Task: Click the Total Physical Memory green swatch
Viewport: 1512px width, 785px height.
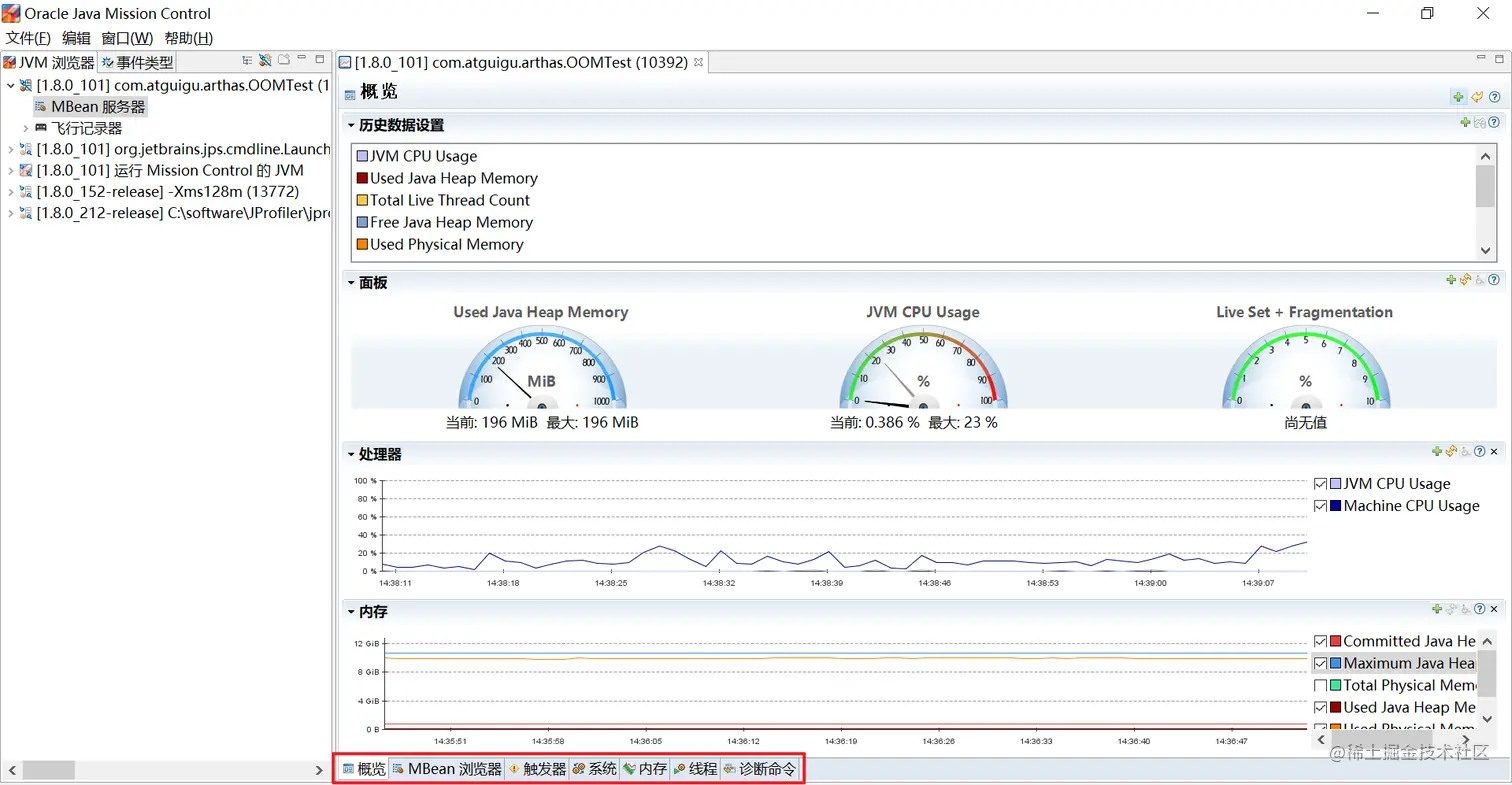Action: point(1335,685)
